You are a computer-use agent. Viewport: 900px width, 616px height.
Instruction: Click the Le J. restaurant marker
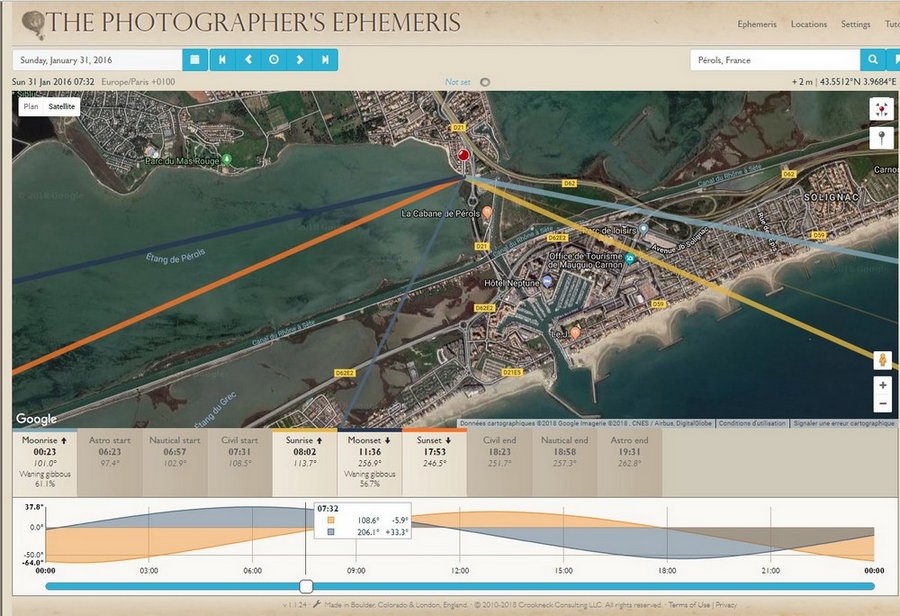click(575, 332)
